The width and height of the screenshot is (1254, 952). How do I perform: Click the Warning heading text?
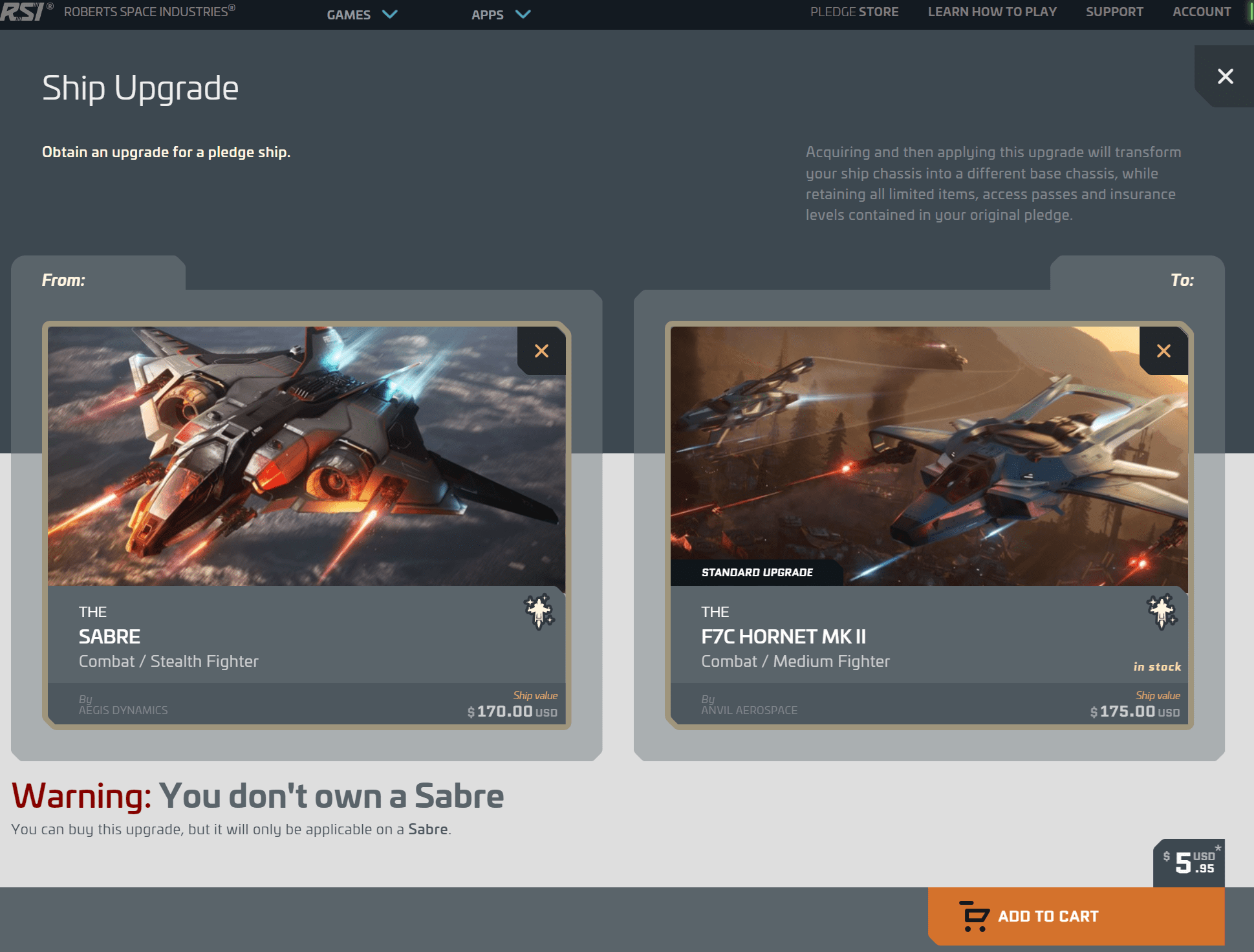pos(257,795)
